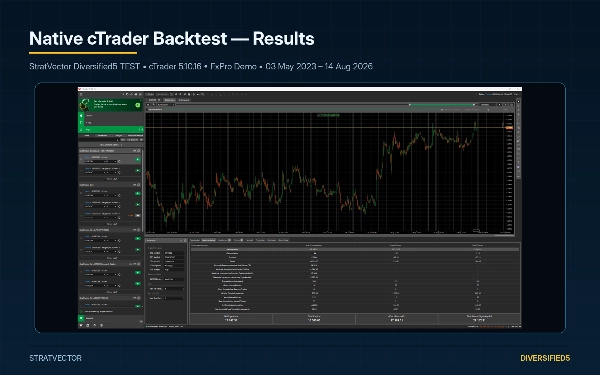Start the second instance of second cBot group

[138, 204]
